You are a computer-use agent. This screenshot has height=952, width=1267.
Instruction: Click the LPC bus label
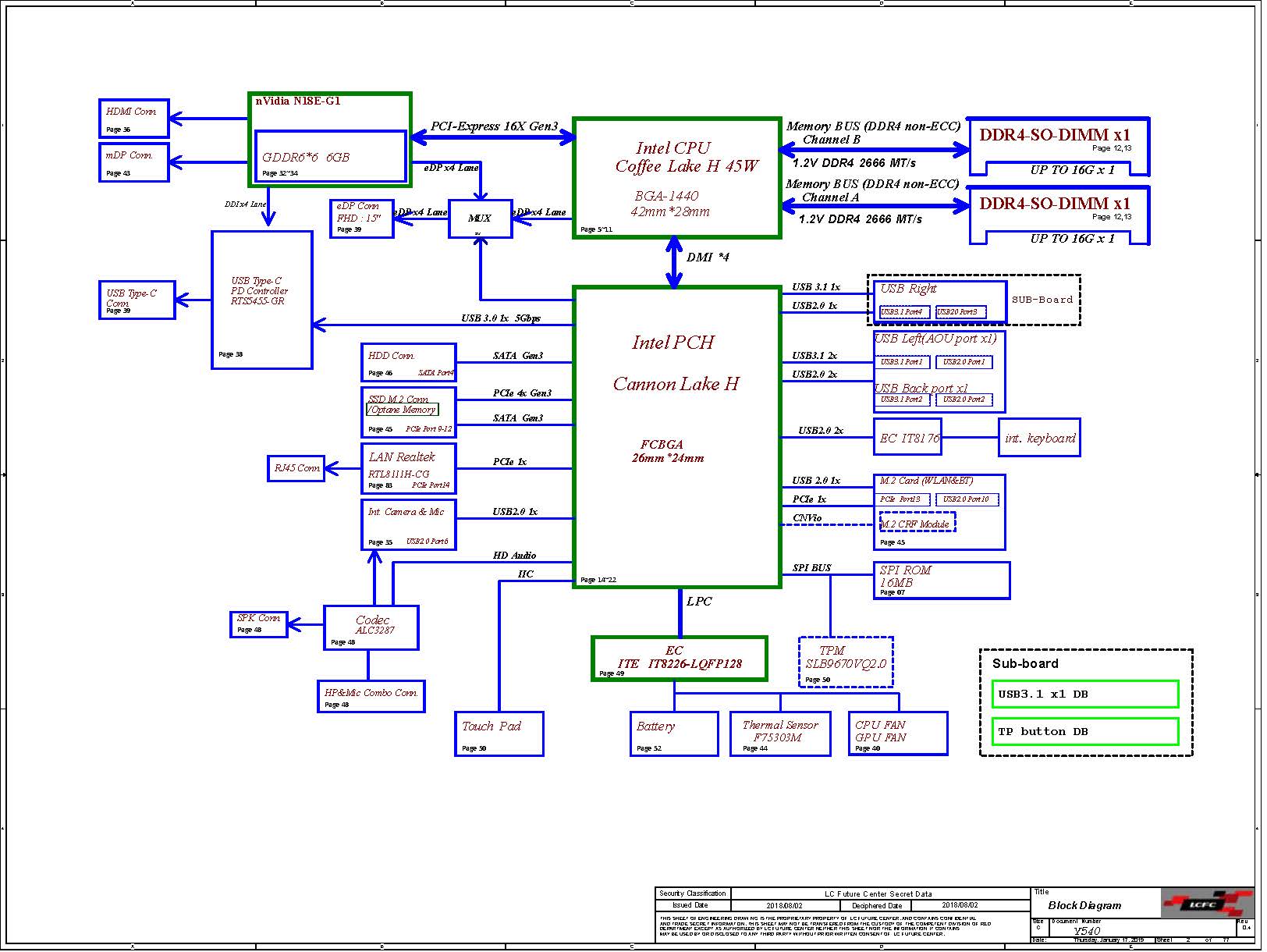tap(699, 602)
